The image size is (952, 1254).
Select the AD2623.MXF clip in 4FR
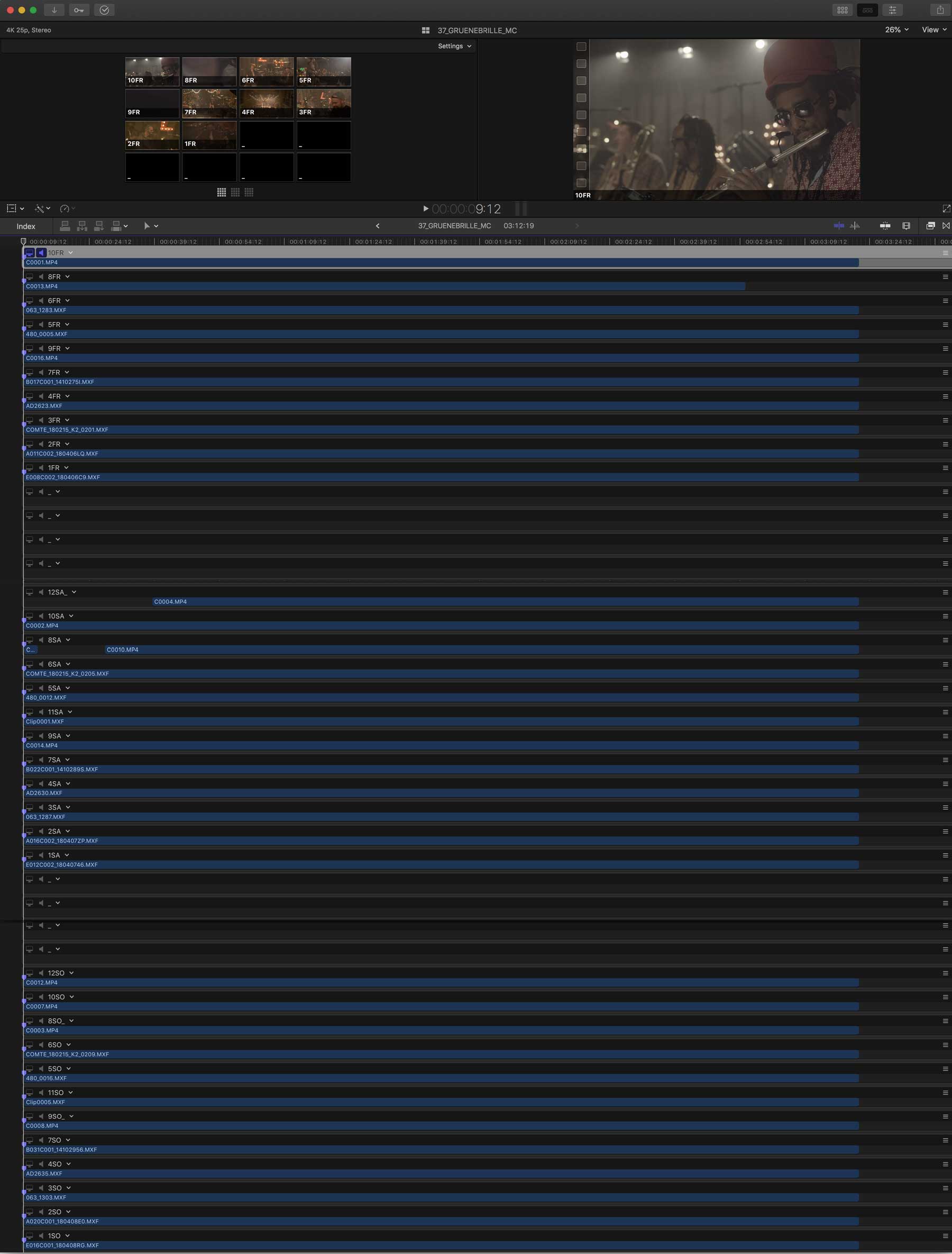[x=442, y=406]
